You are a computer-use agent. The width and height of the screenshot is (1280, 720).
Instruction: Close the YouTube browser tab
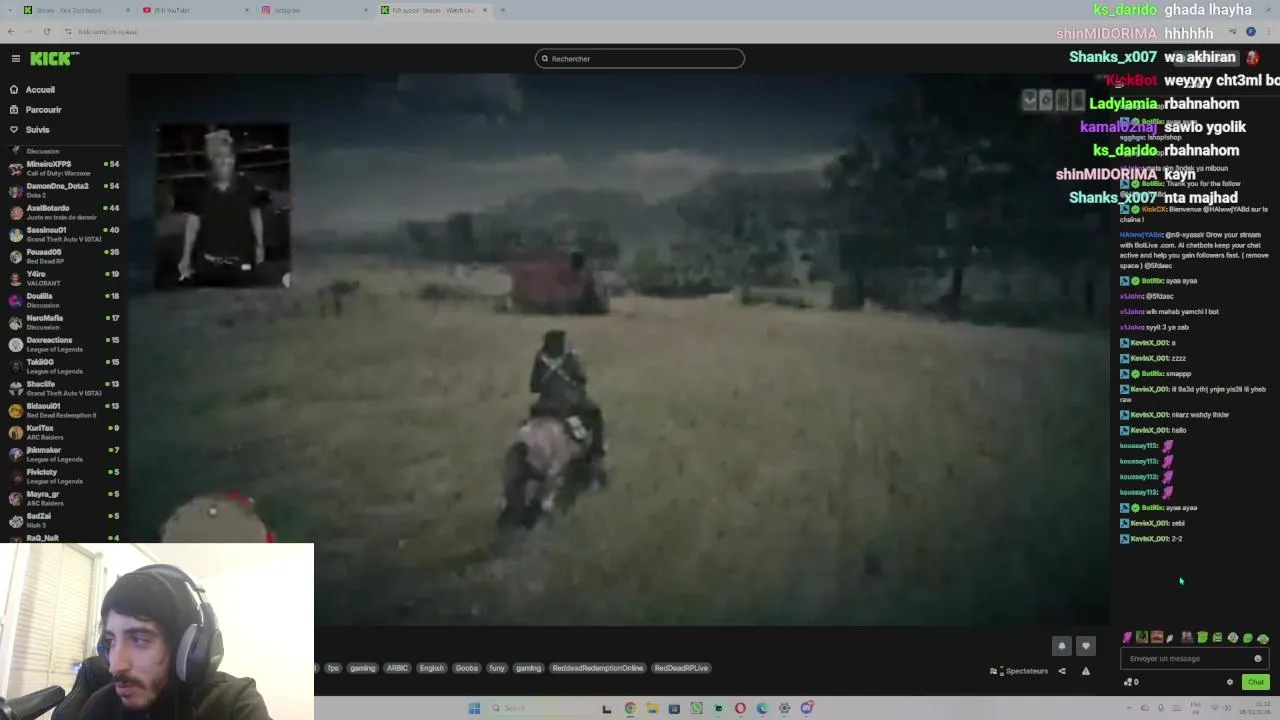pyautogui.click(x=247, y=10)
